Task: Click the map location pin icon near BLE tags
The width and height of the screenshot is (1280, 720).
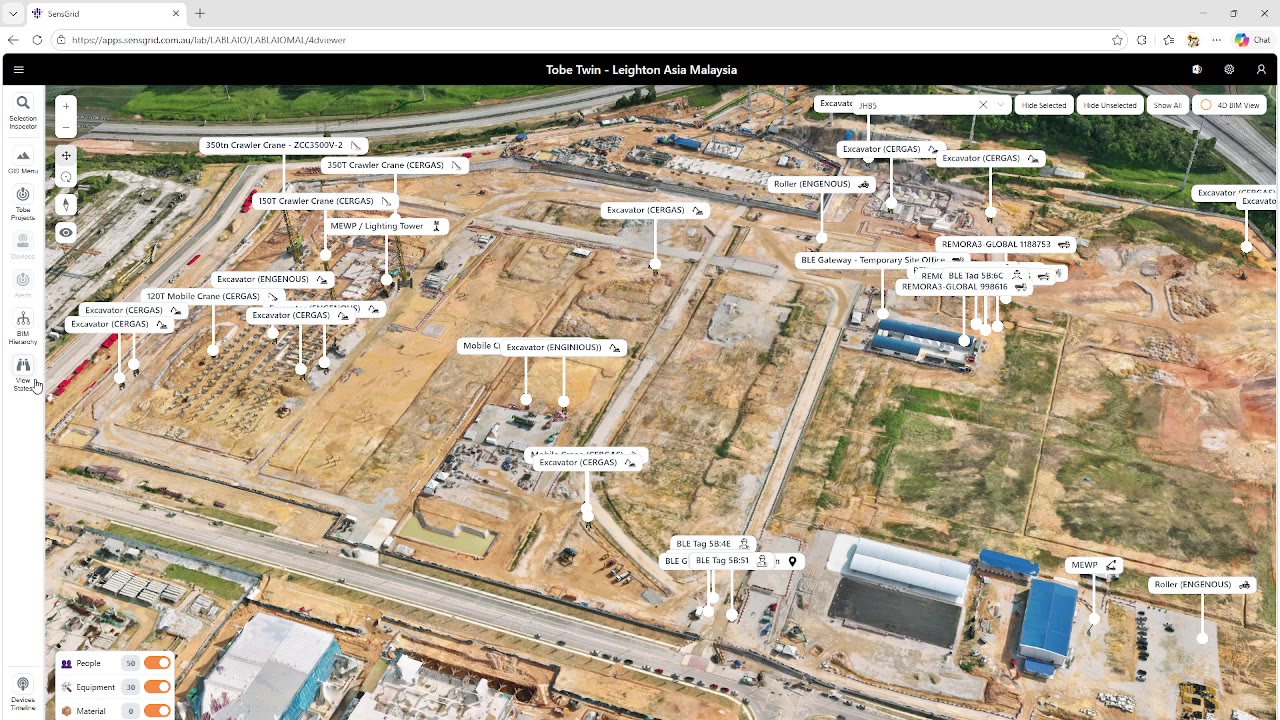Action: point(792,562)
